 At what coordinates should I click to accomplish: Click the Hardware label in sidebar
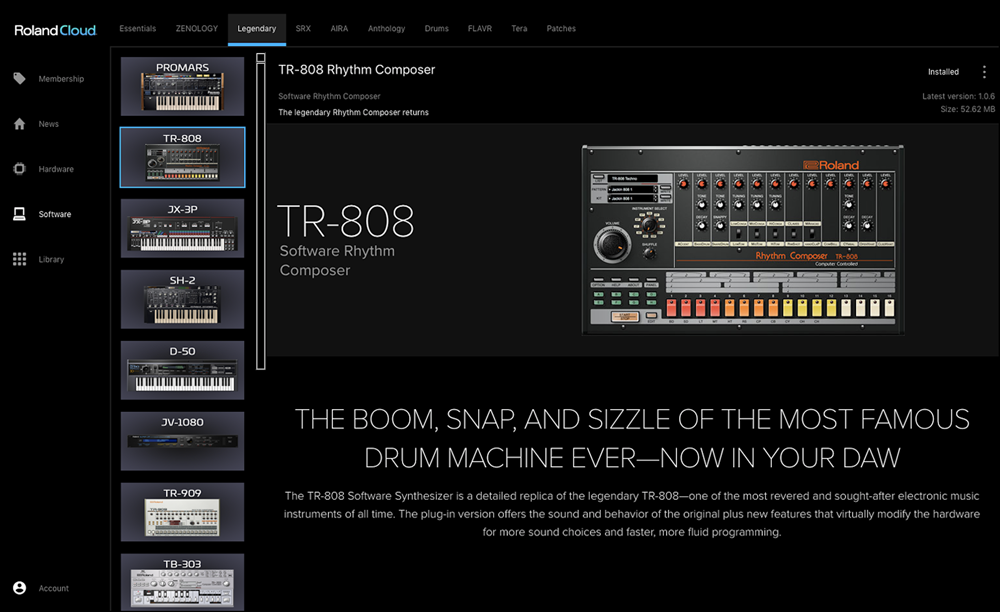pyautogui.click(x=56, y=170)
